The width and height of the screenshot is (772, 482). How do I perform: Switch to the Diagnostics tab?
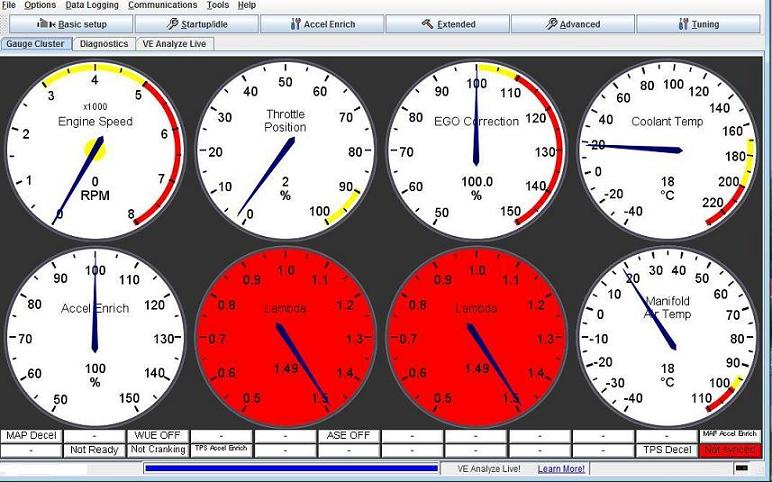[x=104, y=44]
